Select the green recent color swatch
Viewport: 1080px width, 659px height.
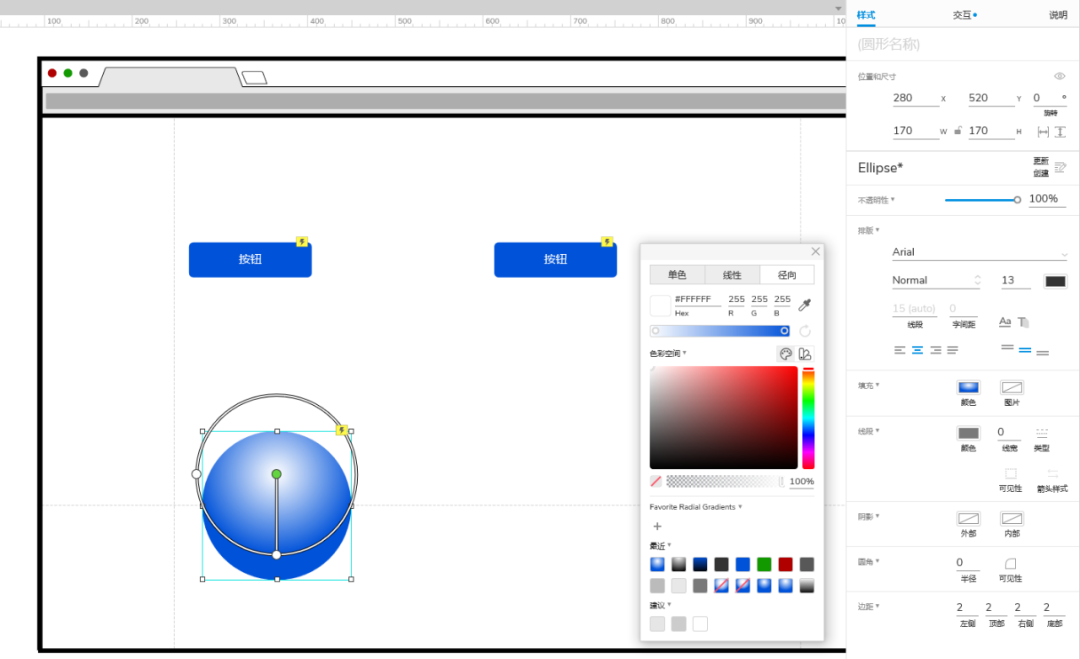click(764, 565)
